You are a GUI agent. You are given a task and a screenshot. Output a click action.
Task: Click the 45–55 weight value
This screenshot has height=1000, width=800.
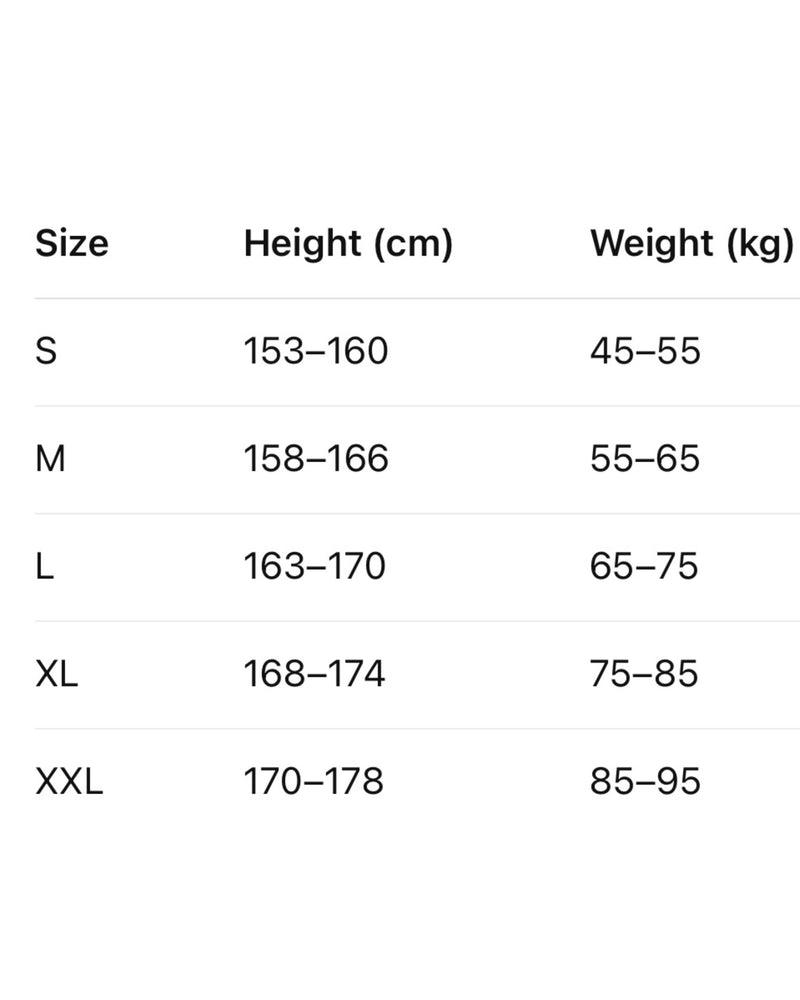(645, 351)
